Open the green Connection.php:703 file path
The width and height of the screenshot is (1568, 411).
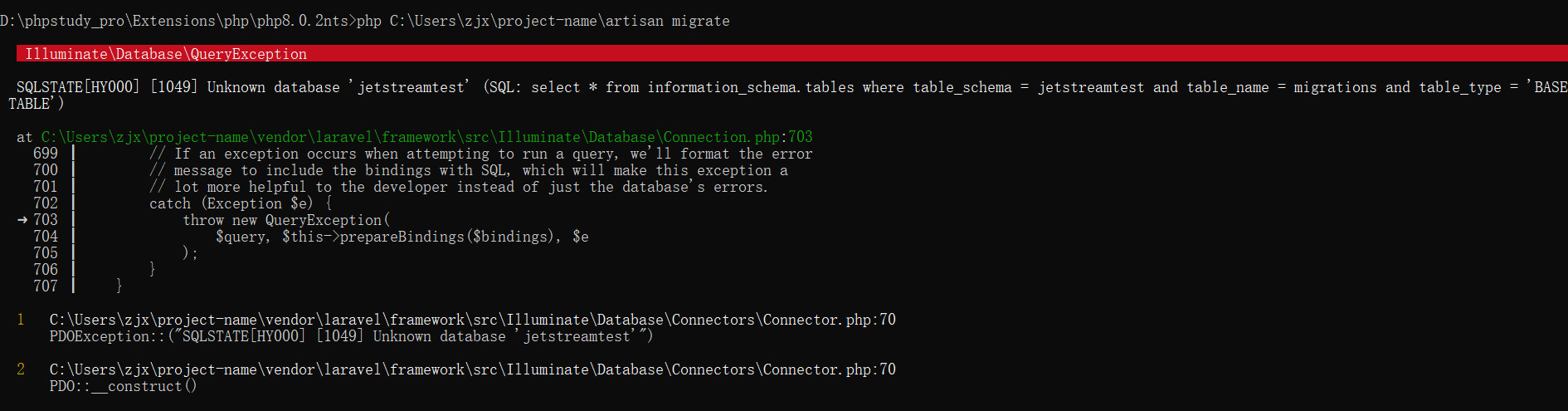pyautogui.click(x=426, y=137)
